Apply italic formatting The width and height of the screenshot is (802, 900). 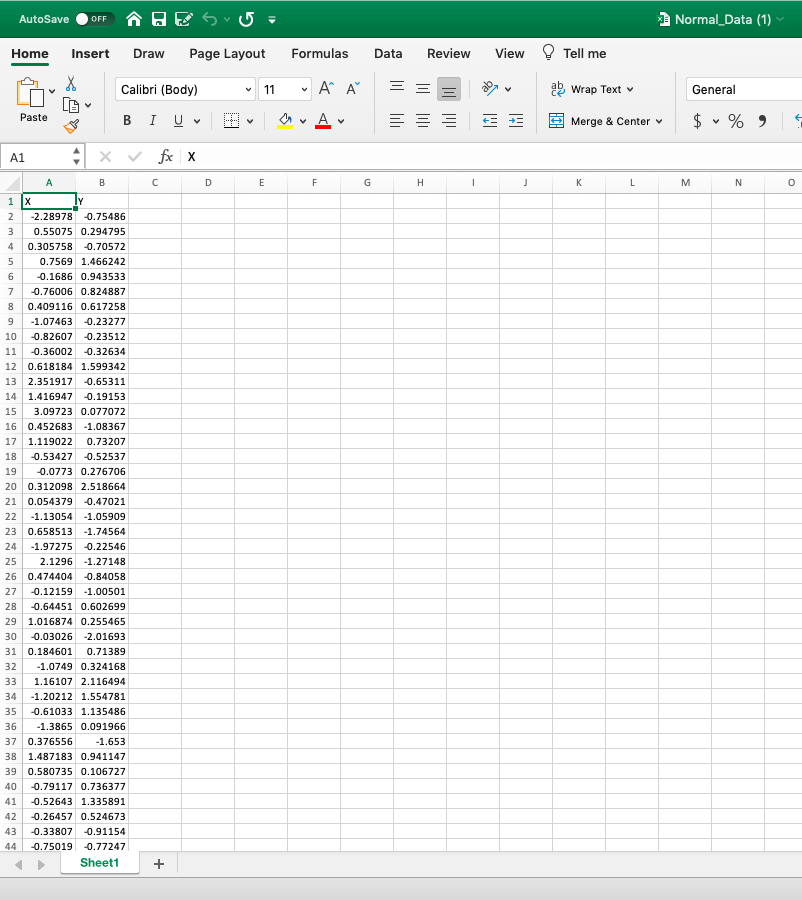pos(151,120)
